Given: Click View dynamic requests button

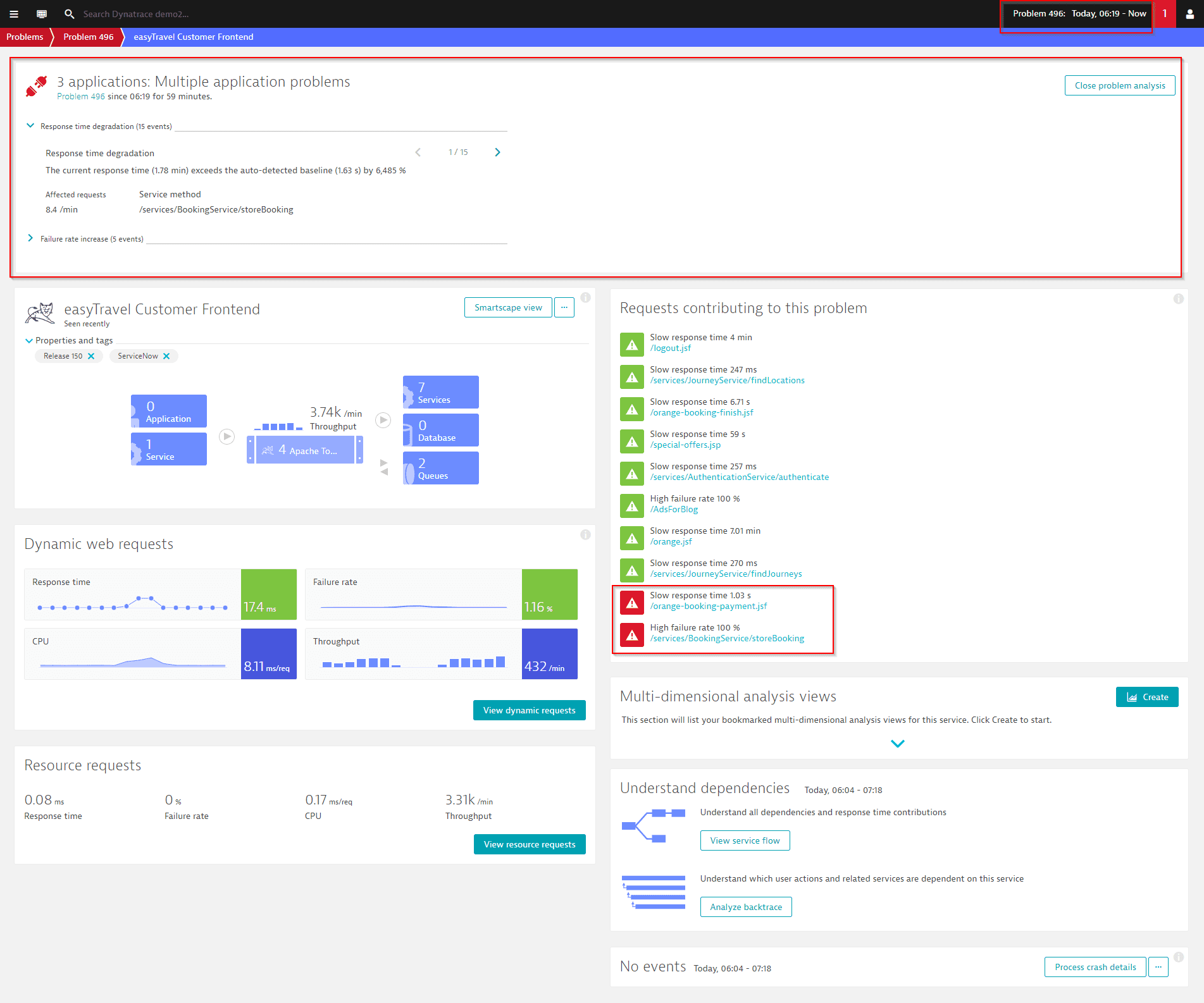Looking at the screenshot, I should point(530,710).
